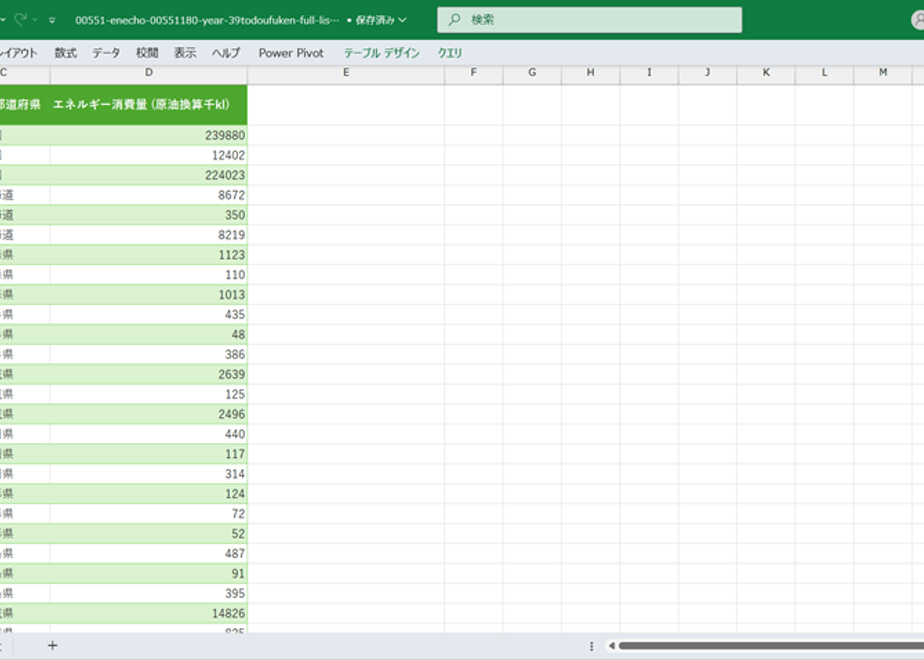The image size is (924, 660).
Task: Select column I header
Action: pos(649,72)
